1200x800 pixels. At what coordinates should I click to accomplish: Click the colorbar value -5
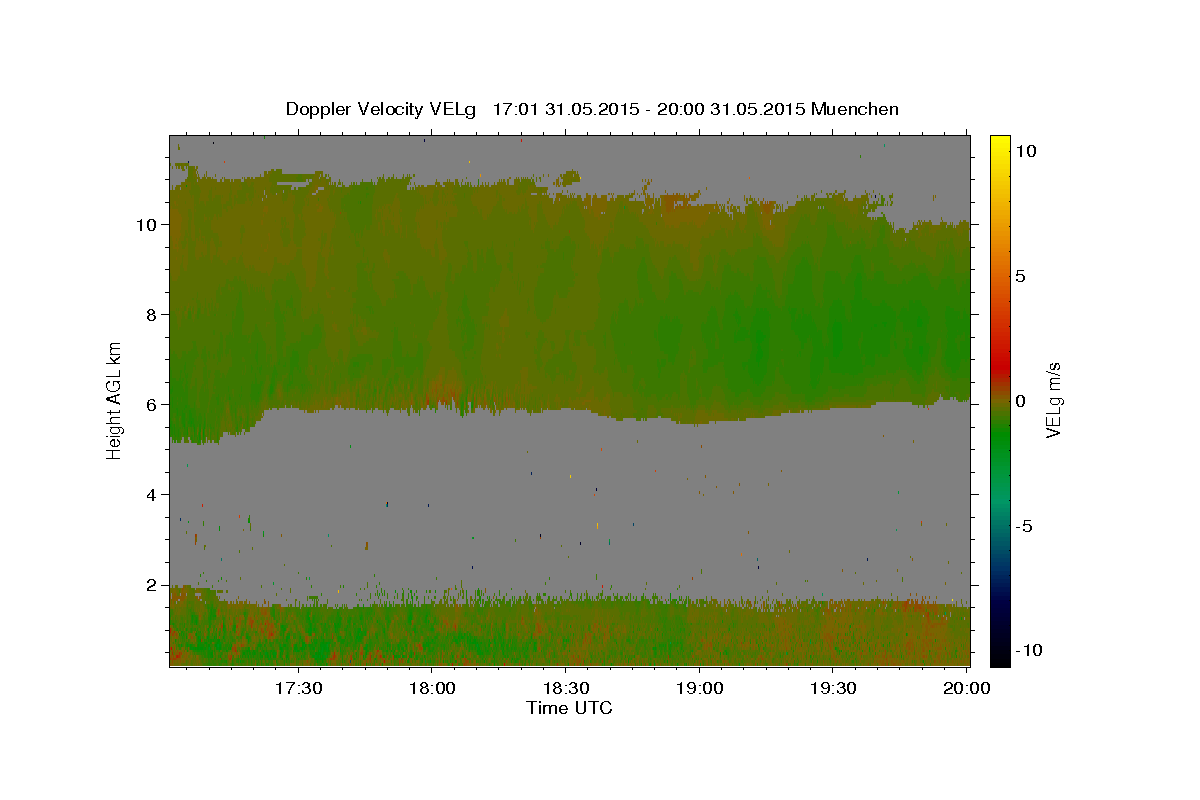(1023, 526)
